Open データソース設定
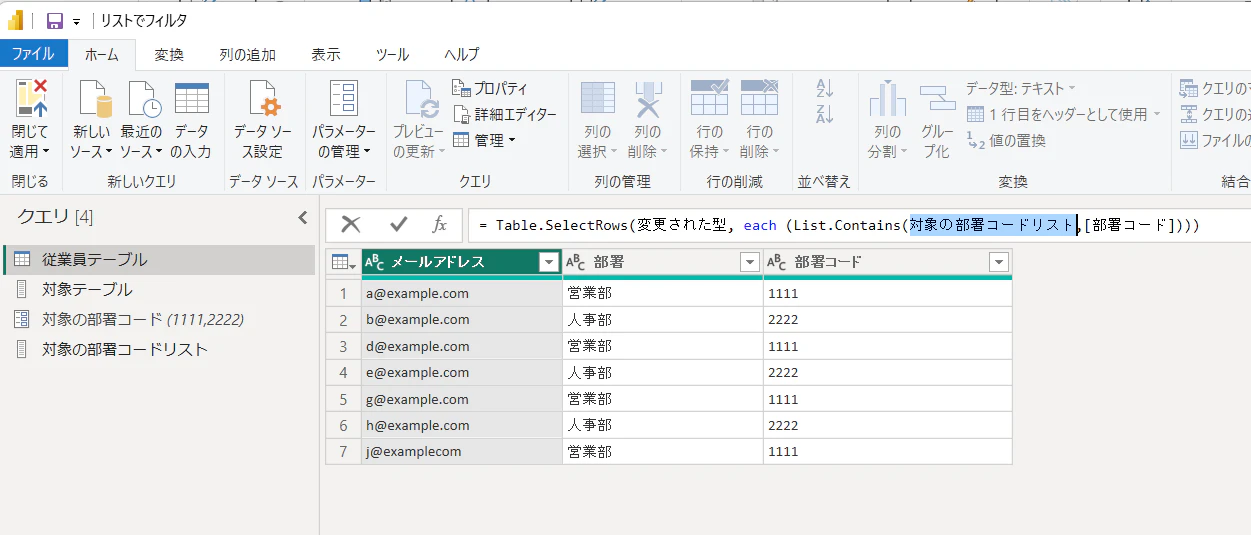The height and width of the screenshot is (535, 1251). pyautogui.click(x=263, y=120)
